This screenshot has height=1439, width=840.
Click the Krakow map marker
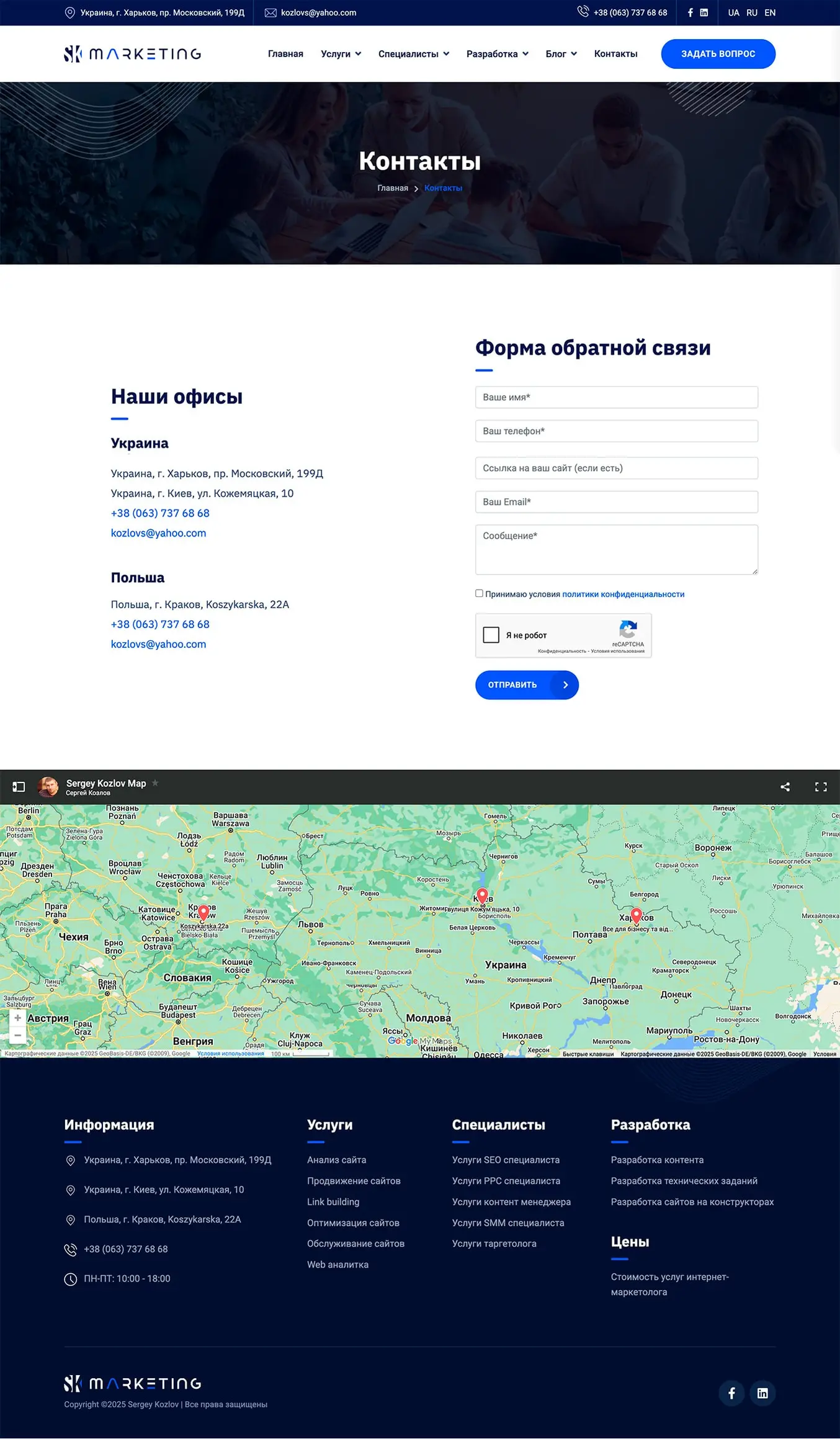click(x=203, y=913)
